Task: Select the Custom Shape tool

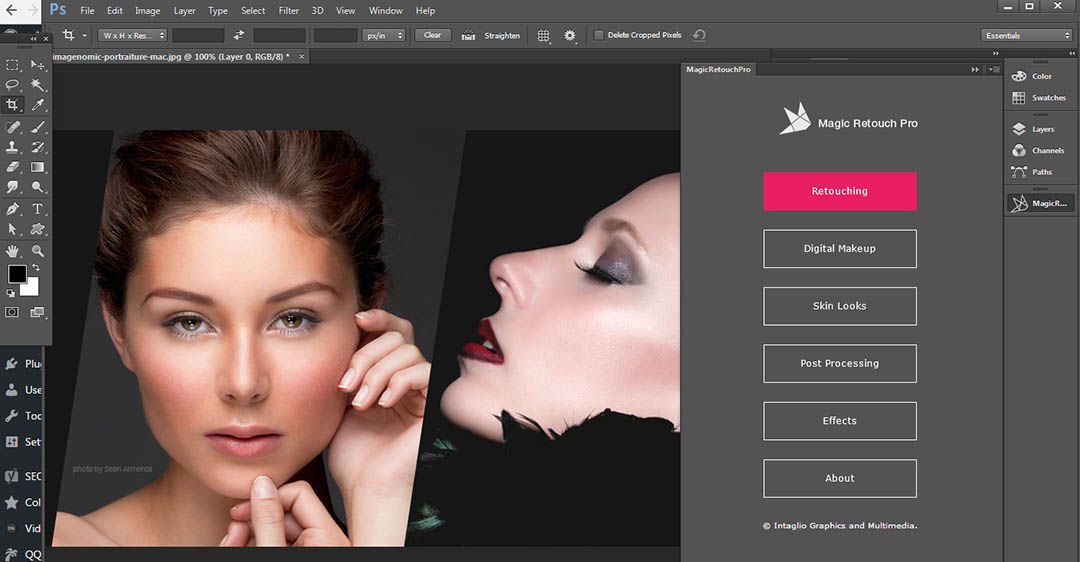Action: [38, 229]
